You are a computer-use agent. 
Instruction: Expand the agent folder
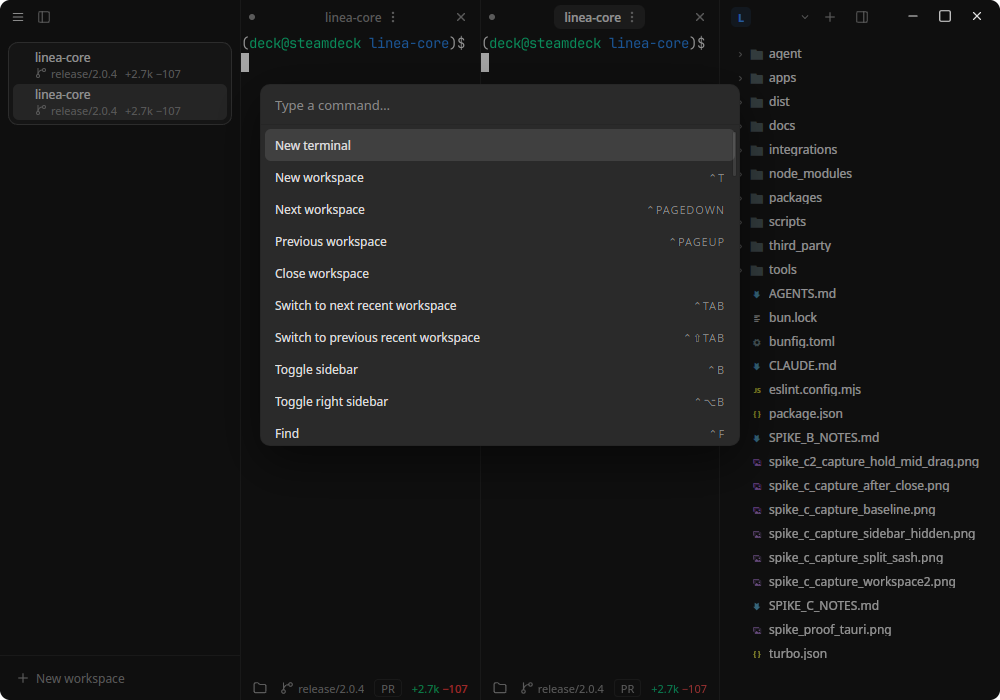coord(740,54)
